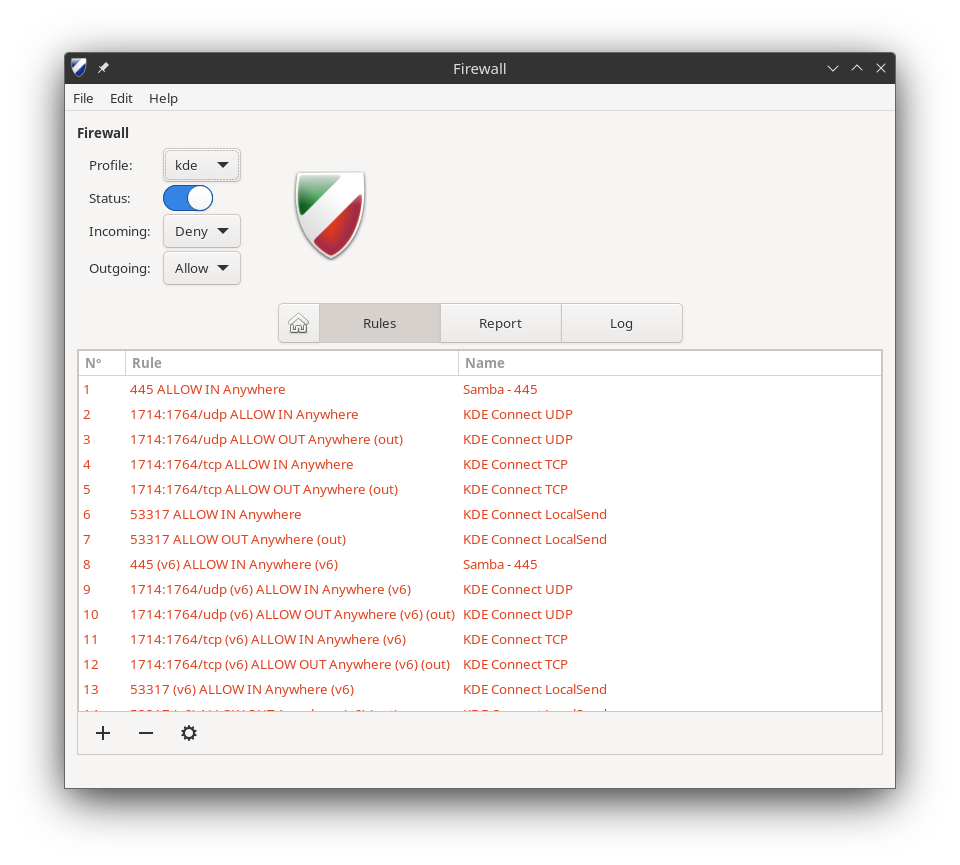The width and height of the screenshot is (960, 865).
Task: Click the Firewall shield icon in title bar
Action: [x=79, y=67]
